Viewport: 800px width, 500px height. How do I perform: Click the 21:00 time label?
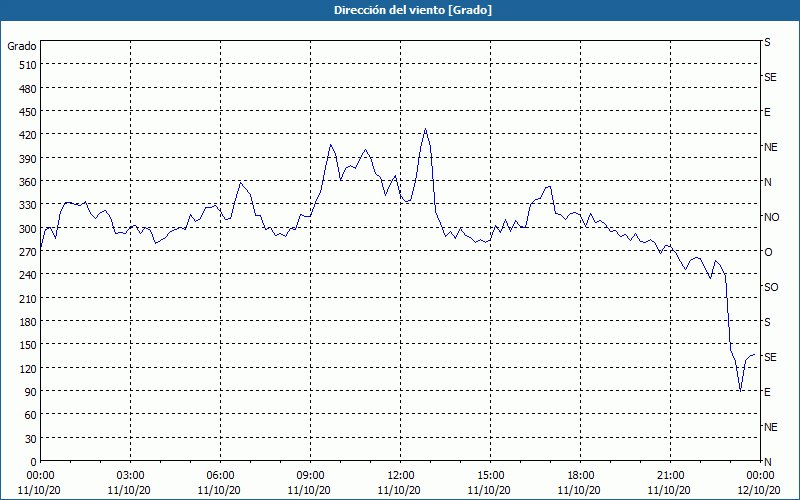coord(670,476)
